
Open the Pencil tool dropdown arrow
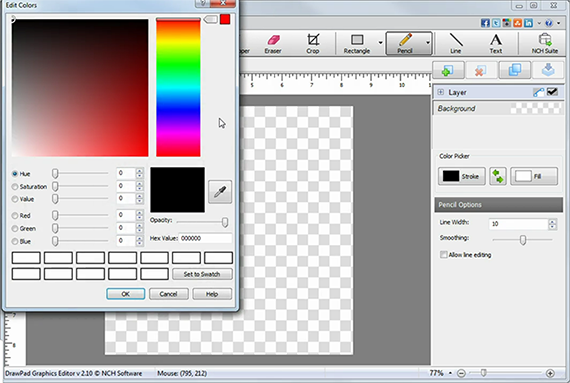428,43
